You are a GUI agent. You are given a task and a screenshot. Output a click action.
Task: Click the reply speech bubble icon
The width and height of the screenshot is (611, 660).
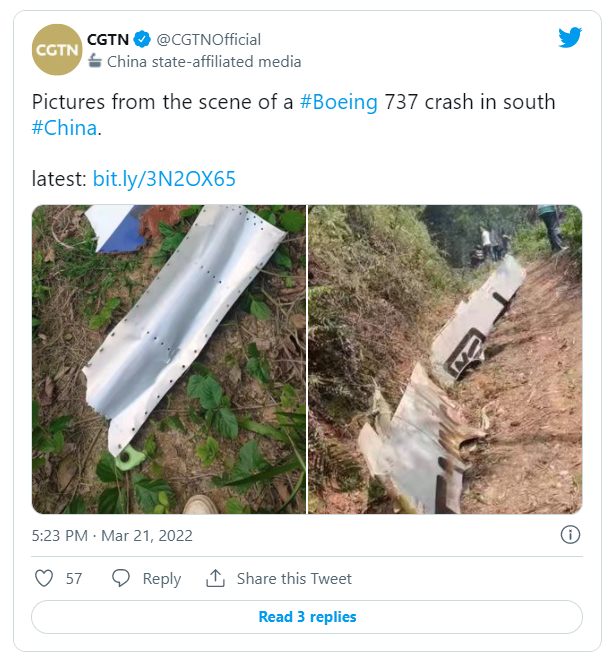click(x=121, y=578)
